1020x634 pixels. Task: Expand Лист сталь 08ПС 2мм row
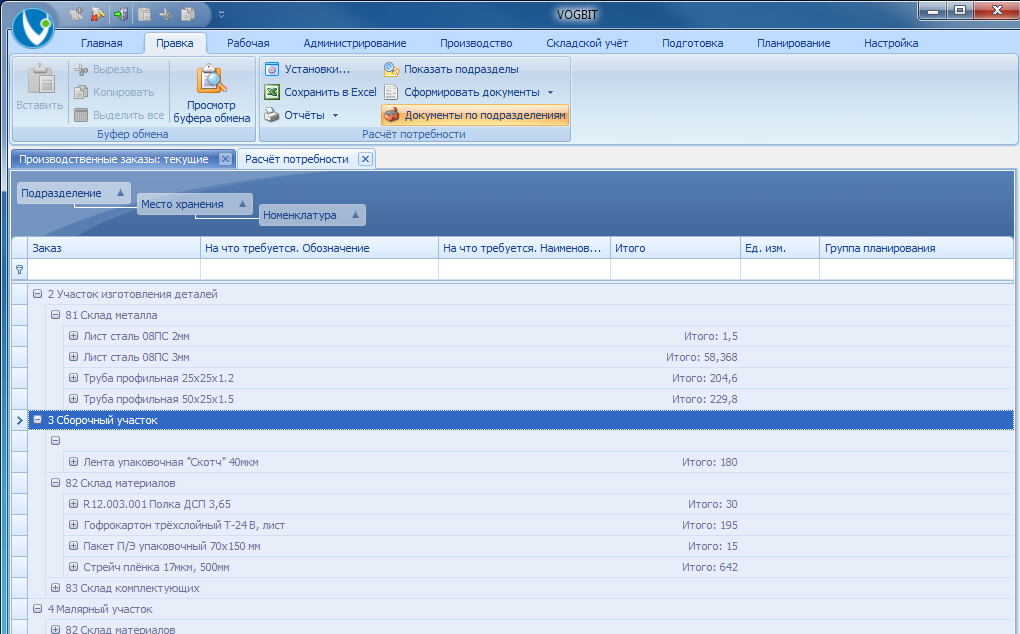coord(73,336)
